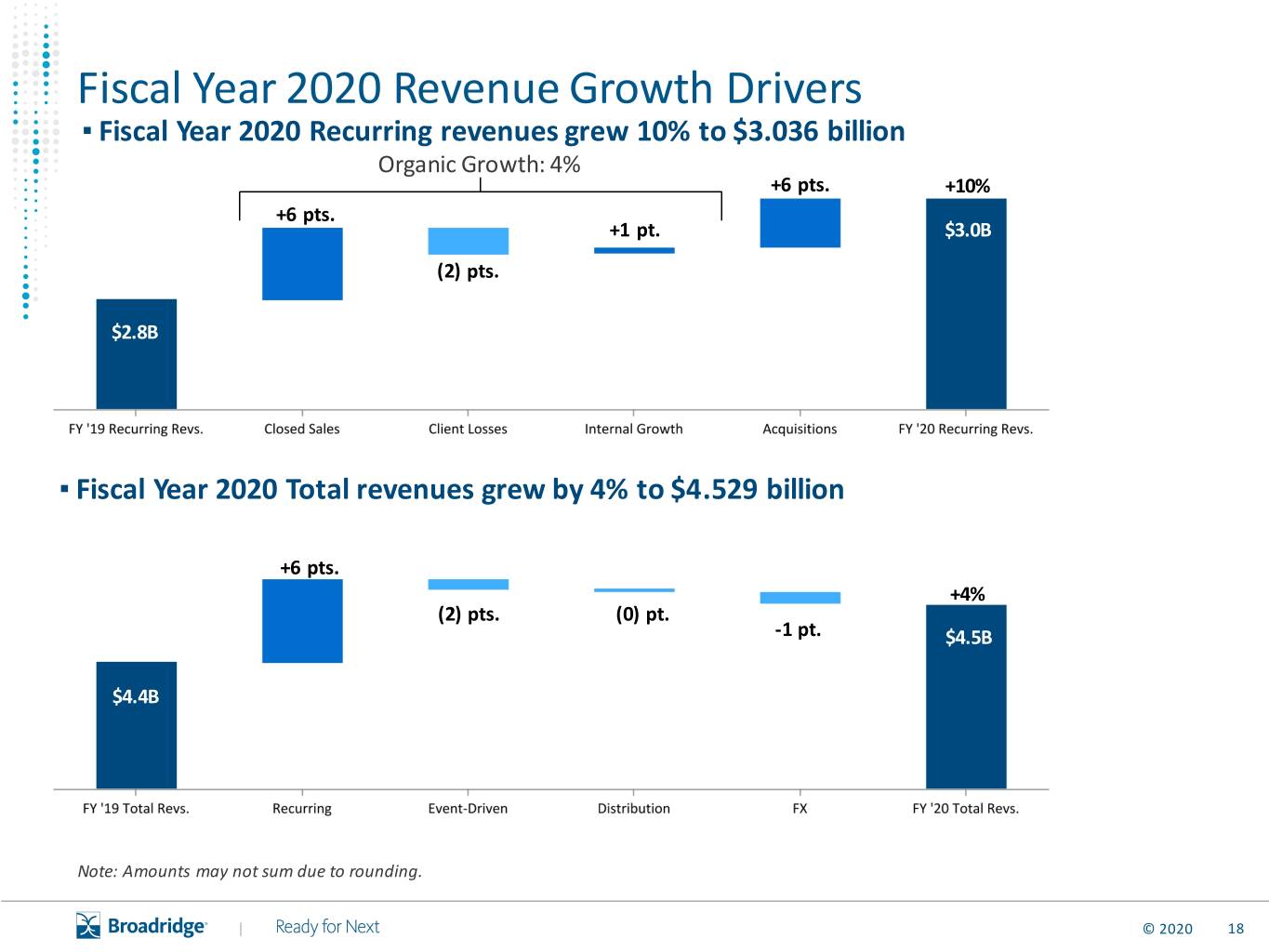
Task: Click the thin Distribution bar
Action: [634, 590]
